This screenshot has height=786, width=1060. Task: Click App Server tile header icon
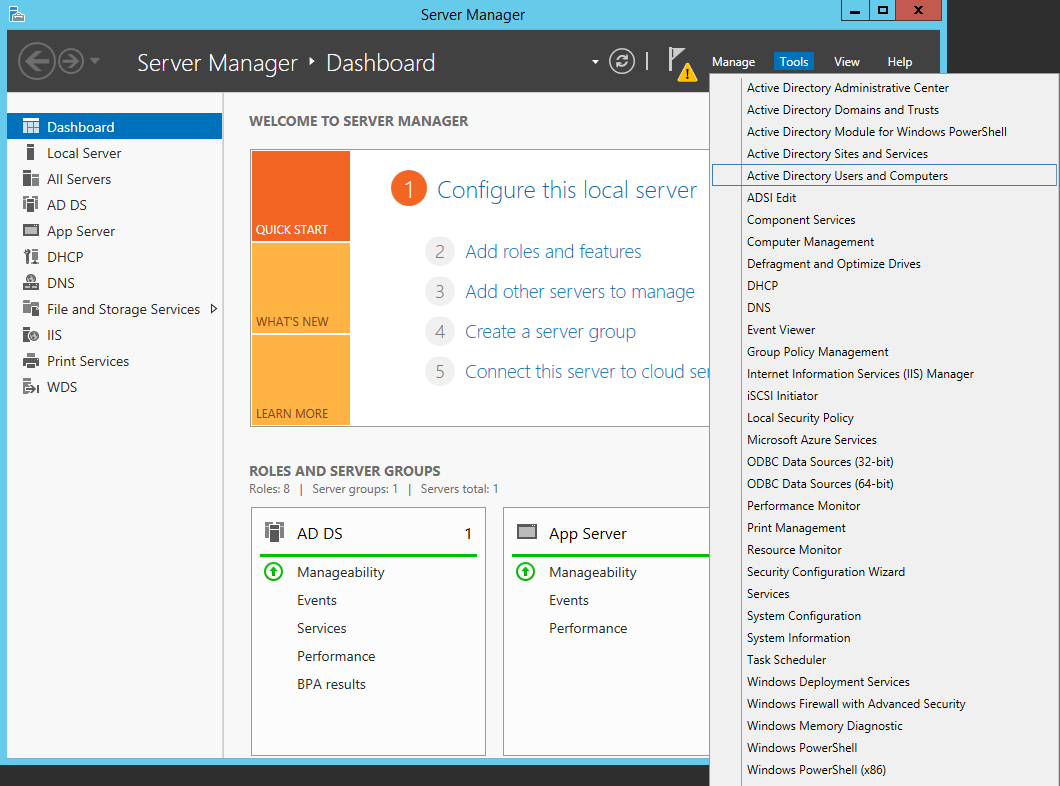click(x=527, y=532)
